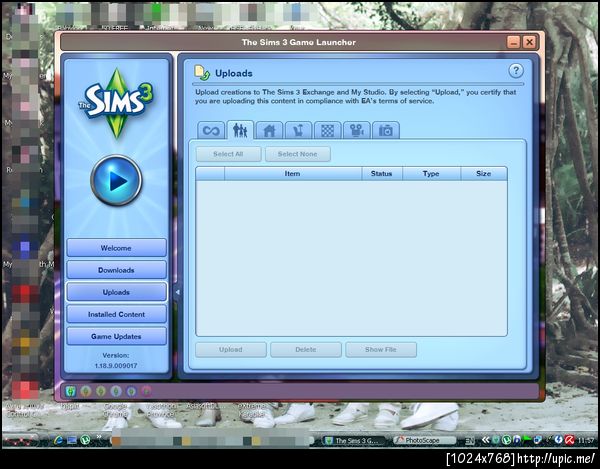The image size is (600, 469).
Task: Expand hidden system tray icons arrow
Action: tap(485, 440)
